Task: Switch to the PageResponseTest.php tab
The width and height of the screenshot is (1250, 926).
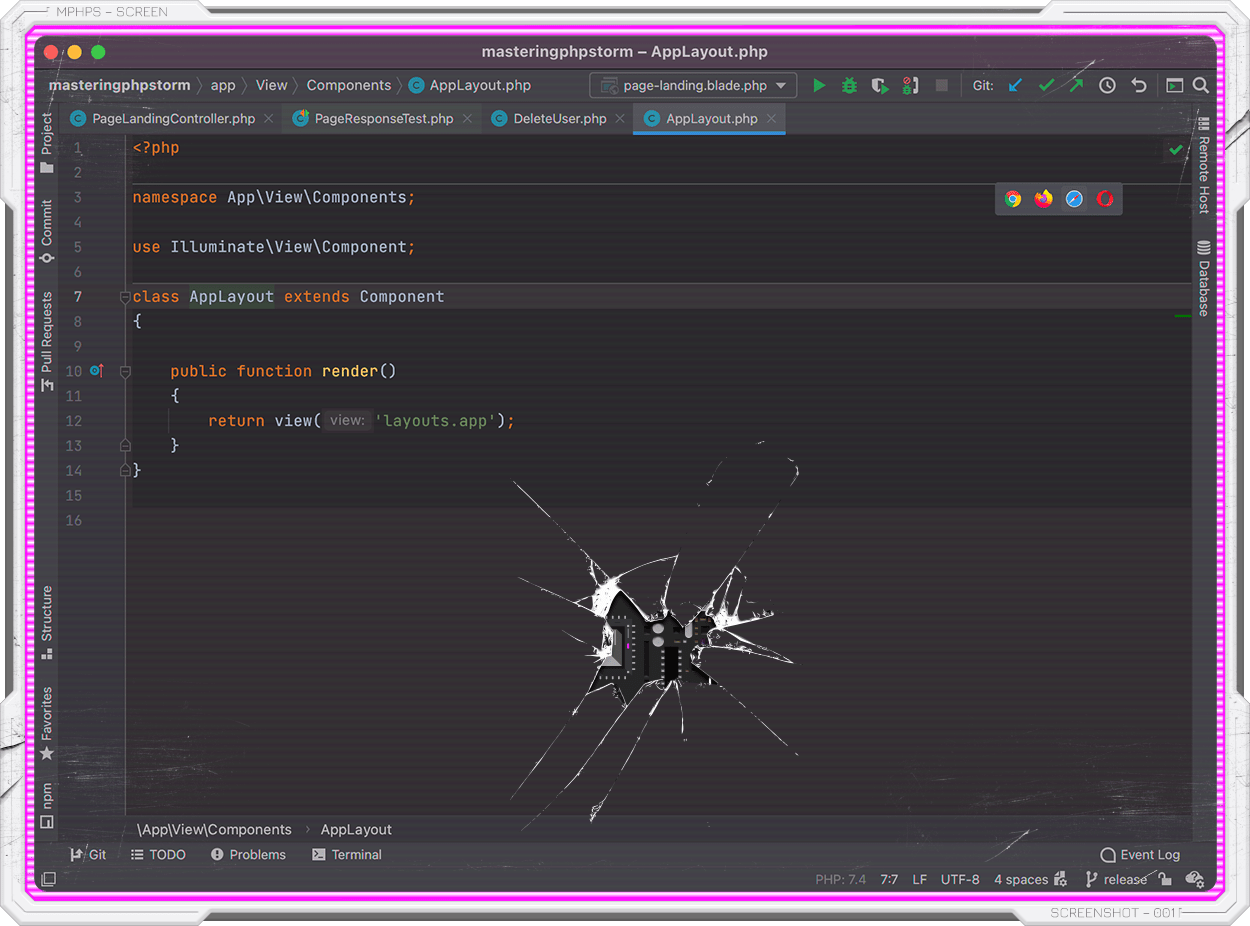Action: click(381, 118)
